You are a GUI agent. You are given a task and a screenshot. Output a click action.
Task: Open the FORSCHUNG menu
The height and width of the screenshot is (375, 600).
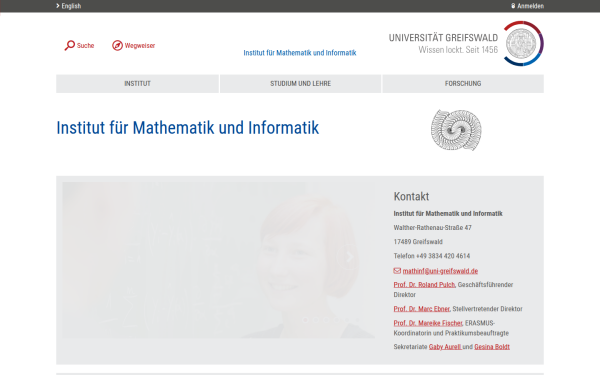463,83
